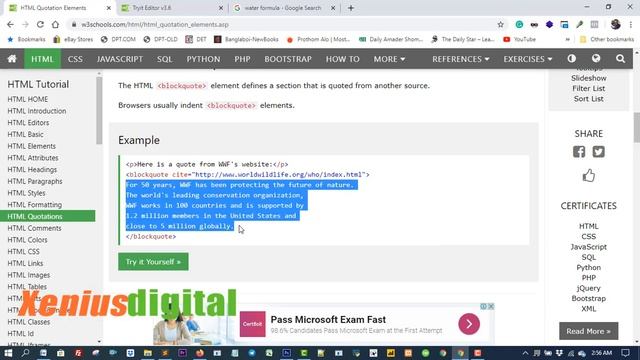Close the water formula Google Search tab
Viewport: 640px width, 360px height.
click(x=333, y=8)
